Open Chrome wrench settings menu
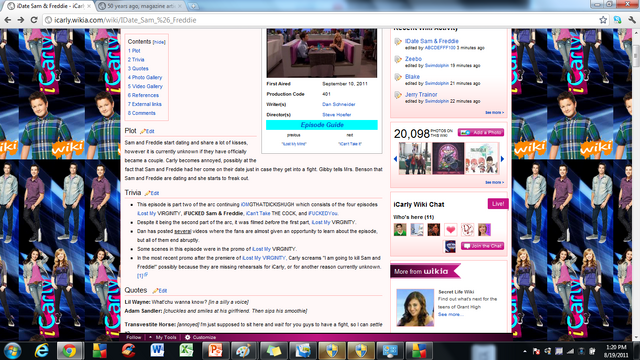640x360 pixels. click(x=632, y=20)
